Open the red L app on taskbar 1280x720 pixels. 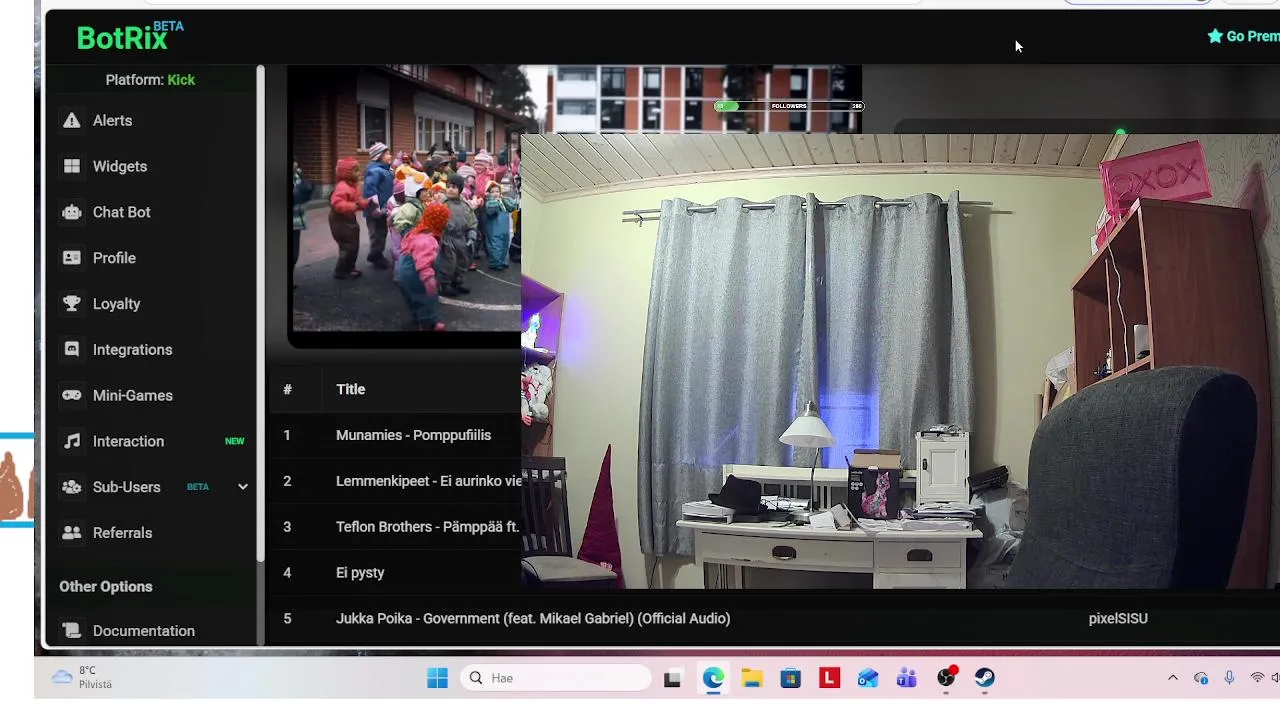(829, 678)
